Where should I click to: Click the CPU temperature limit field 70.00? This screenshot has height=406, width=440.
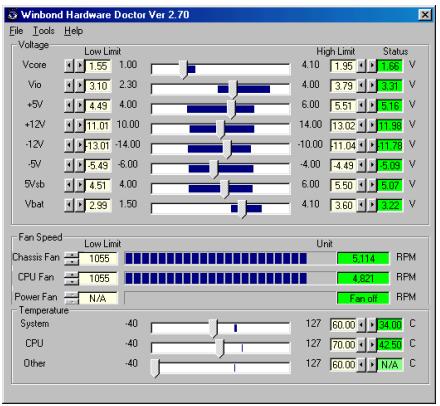[343, 344]
